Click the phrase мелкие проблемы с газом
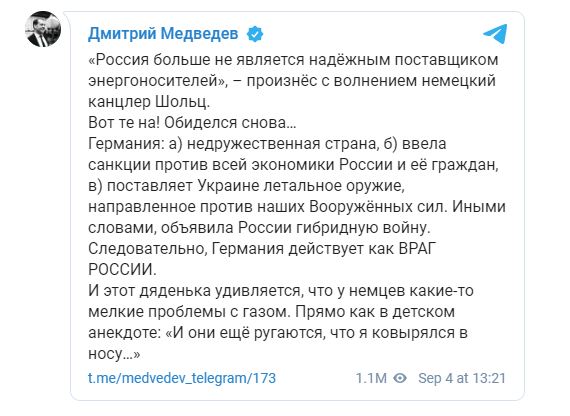This screenshot has width=570, height=416. (x=188, y=312)
